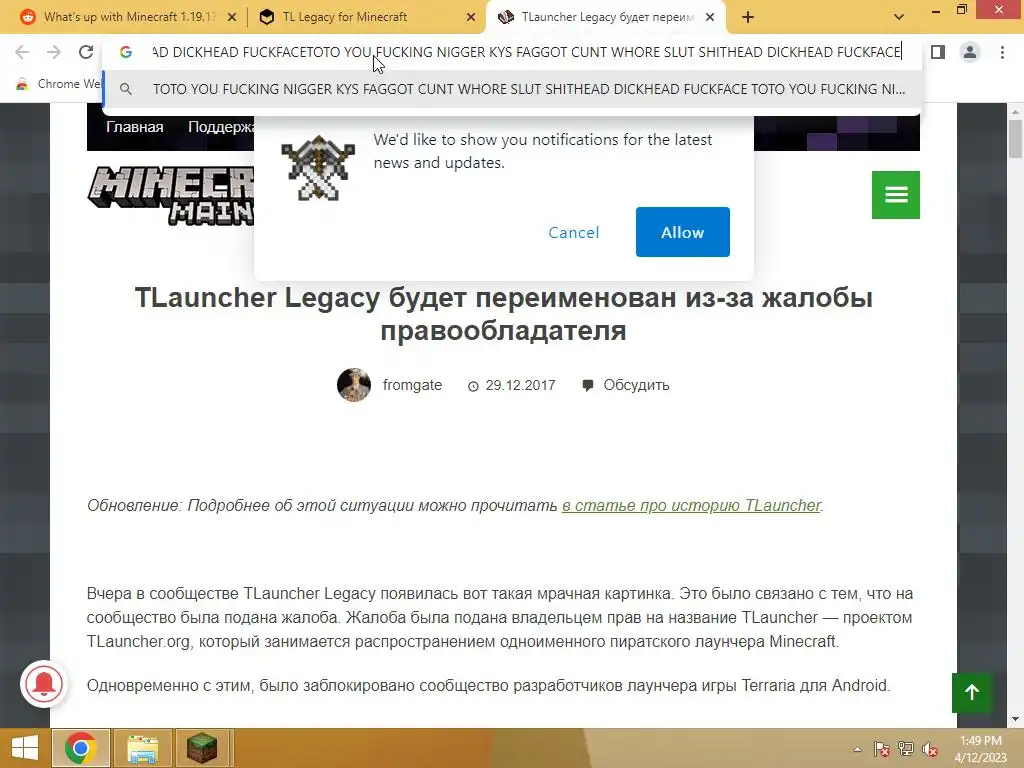Viewport: 1024px width, 768px height.
Task: Open the Chrome profile avatar icon
Action: (970, 52)
